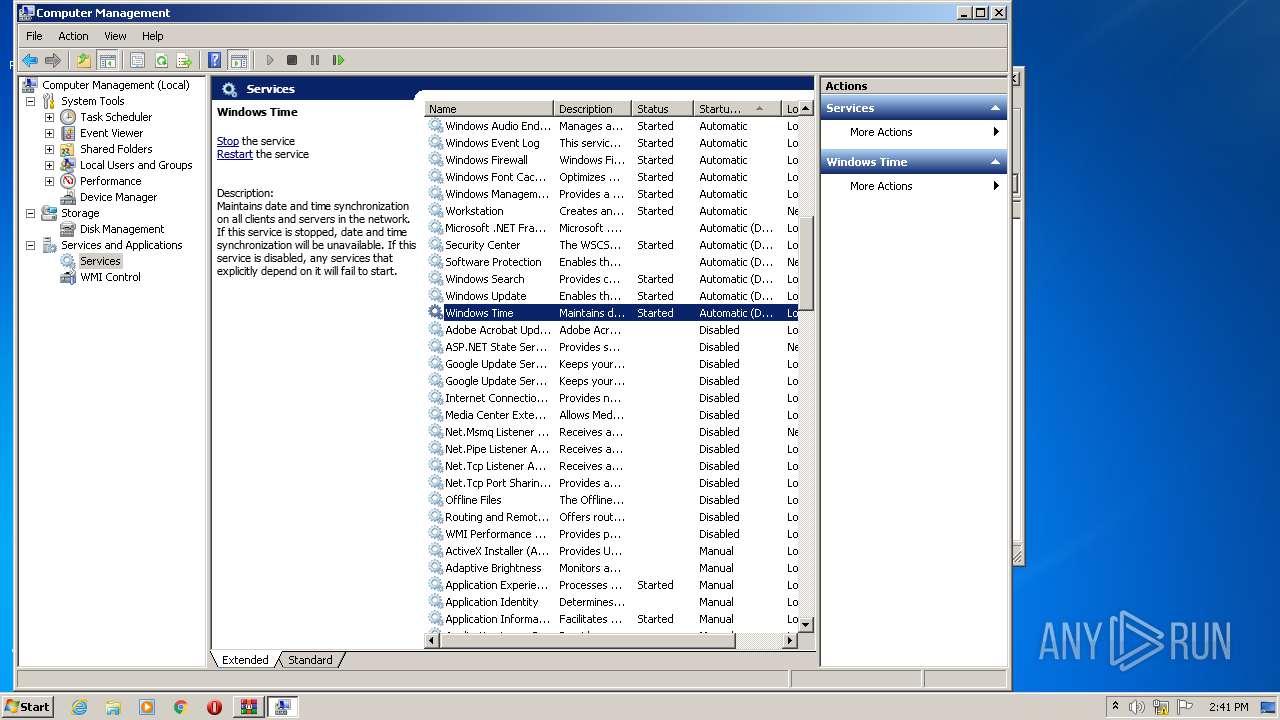This screenshot has height=720, width=1280.
Task: Select the Security Center service row
Action: [x=612, y=245]
